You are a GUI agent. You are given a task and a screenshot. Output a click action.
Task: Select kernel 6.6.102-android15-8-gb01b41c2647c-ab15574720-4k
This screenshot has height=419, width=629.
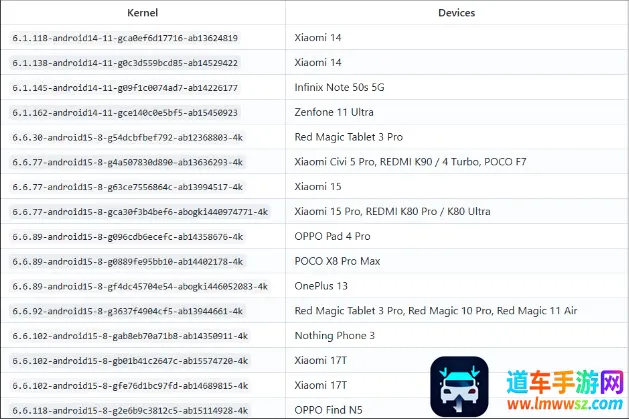pyautogui.click(x=130, y=361)
